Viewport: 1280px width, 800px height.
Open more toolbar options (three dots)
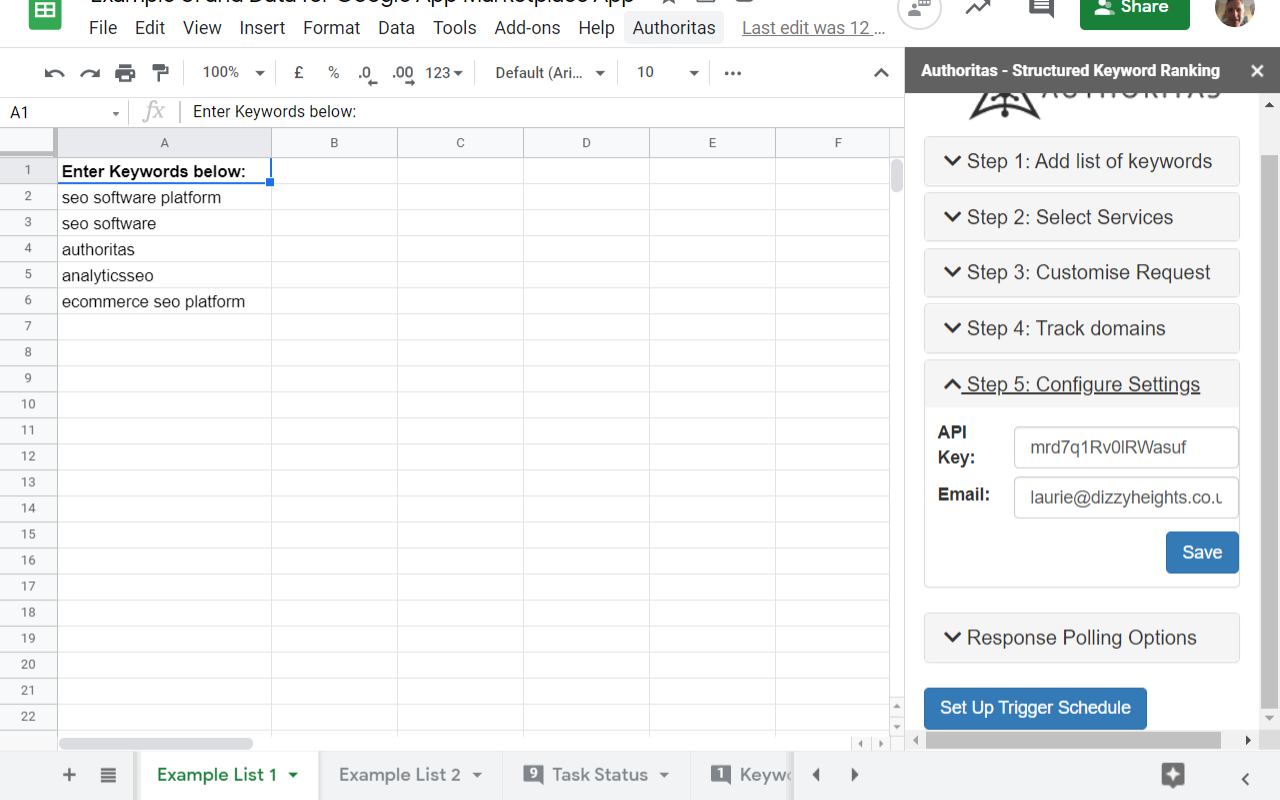[733, 73]
